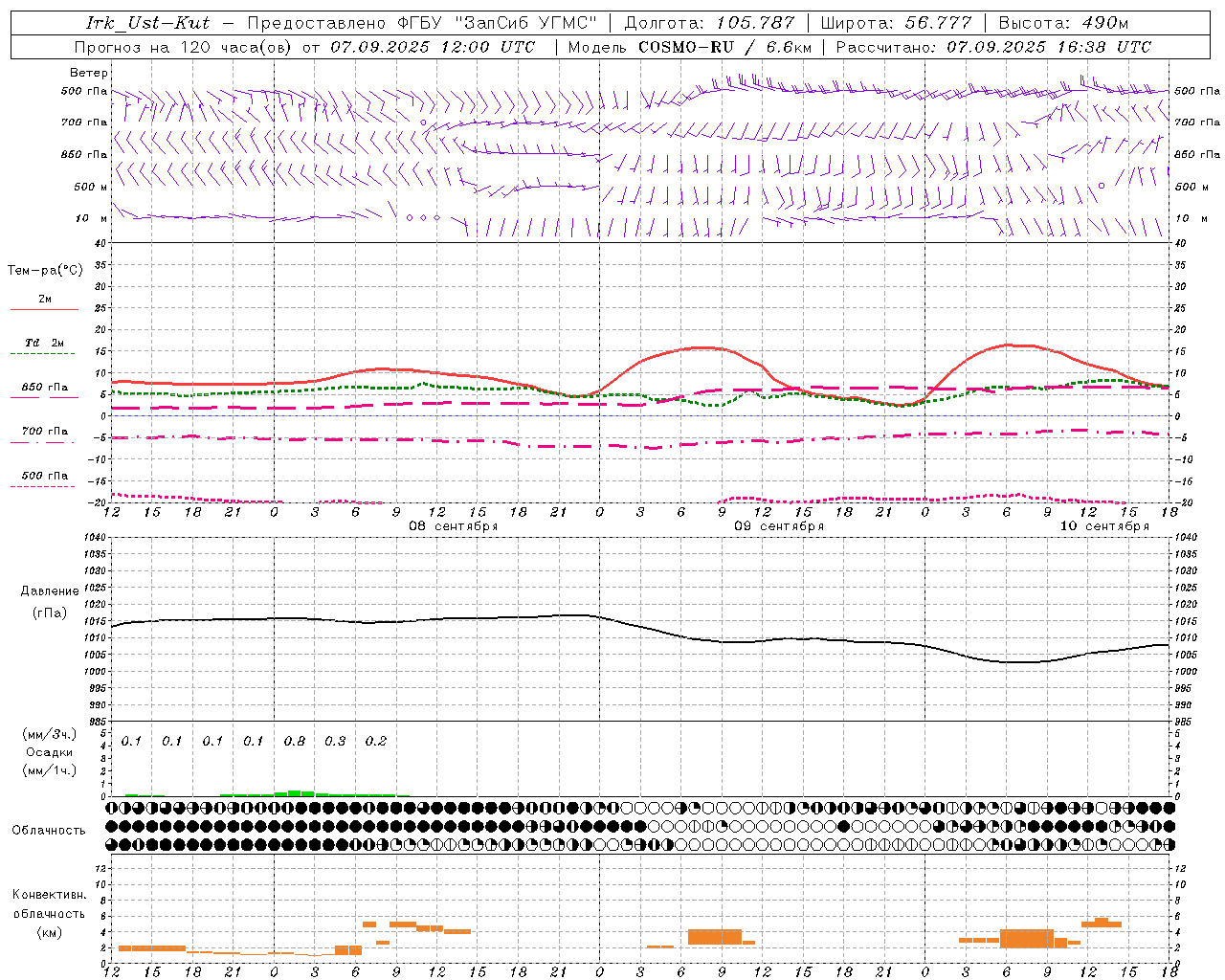Select the 850 гПа legend entry
The height and width of the screenshot is (980, 1225).
coord(44,387)
